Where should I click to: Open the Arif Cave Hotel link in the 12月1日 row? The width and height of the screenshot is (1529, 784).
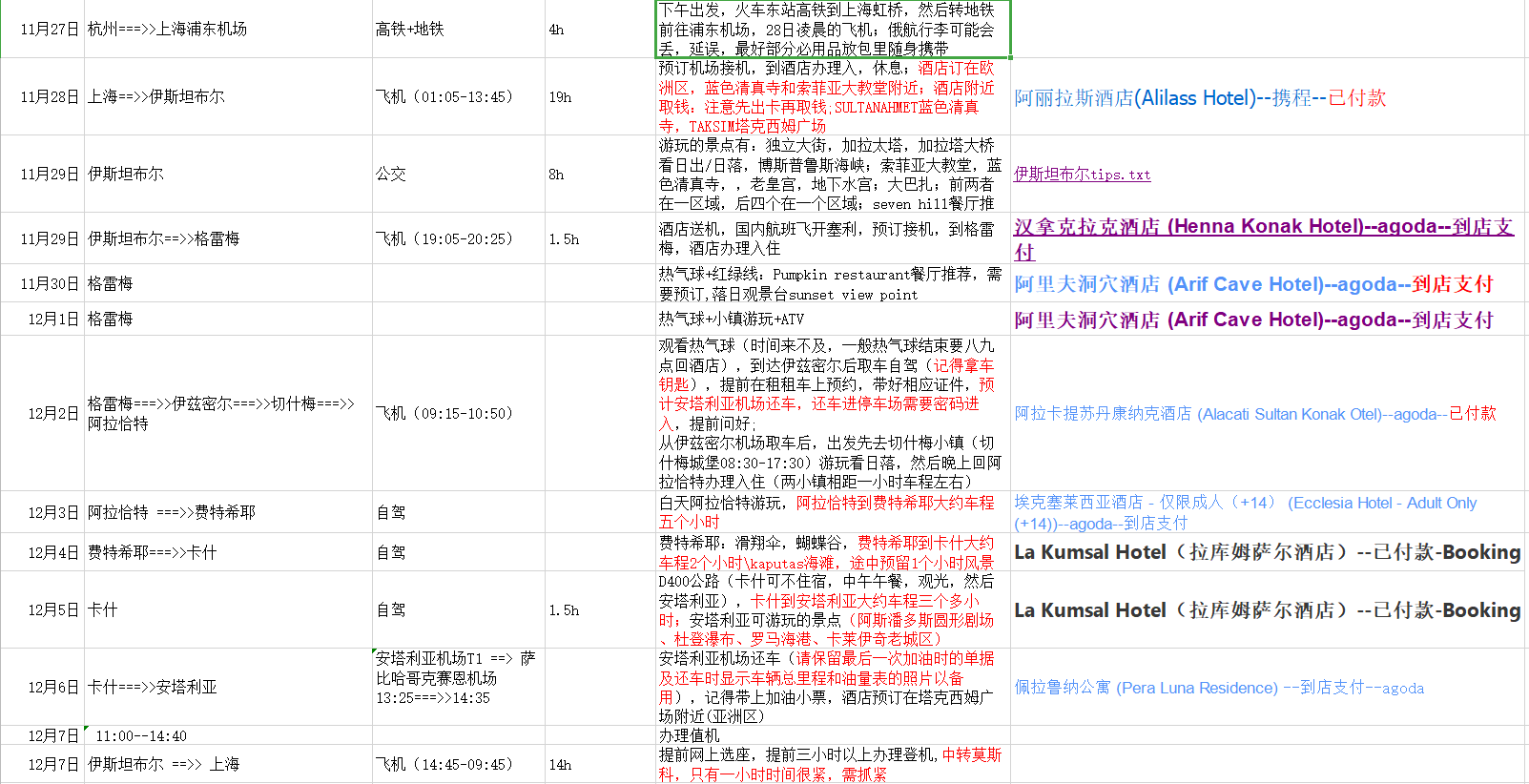1253,320
